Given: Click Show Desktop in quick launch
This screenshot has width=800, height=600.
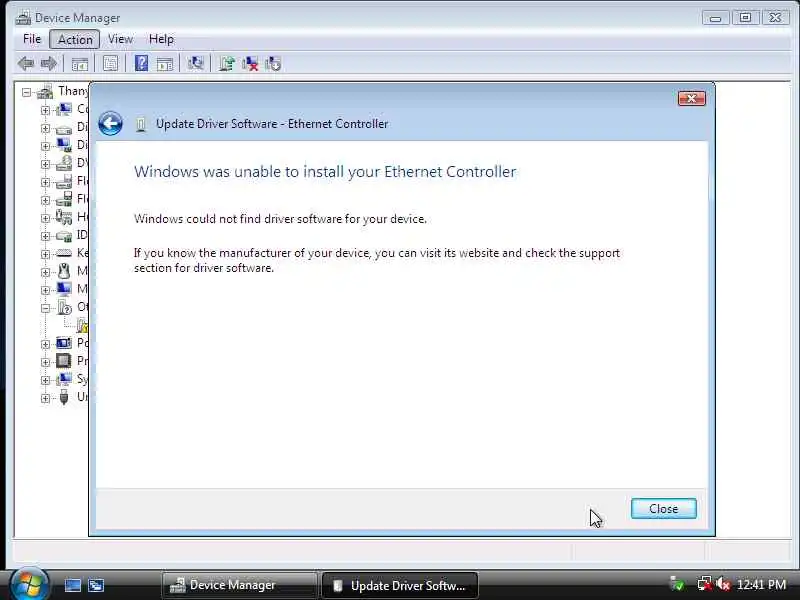Looking at the screenshot, I should pos(72,585).
